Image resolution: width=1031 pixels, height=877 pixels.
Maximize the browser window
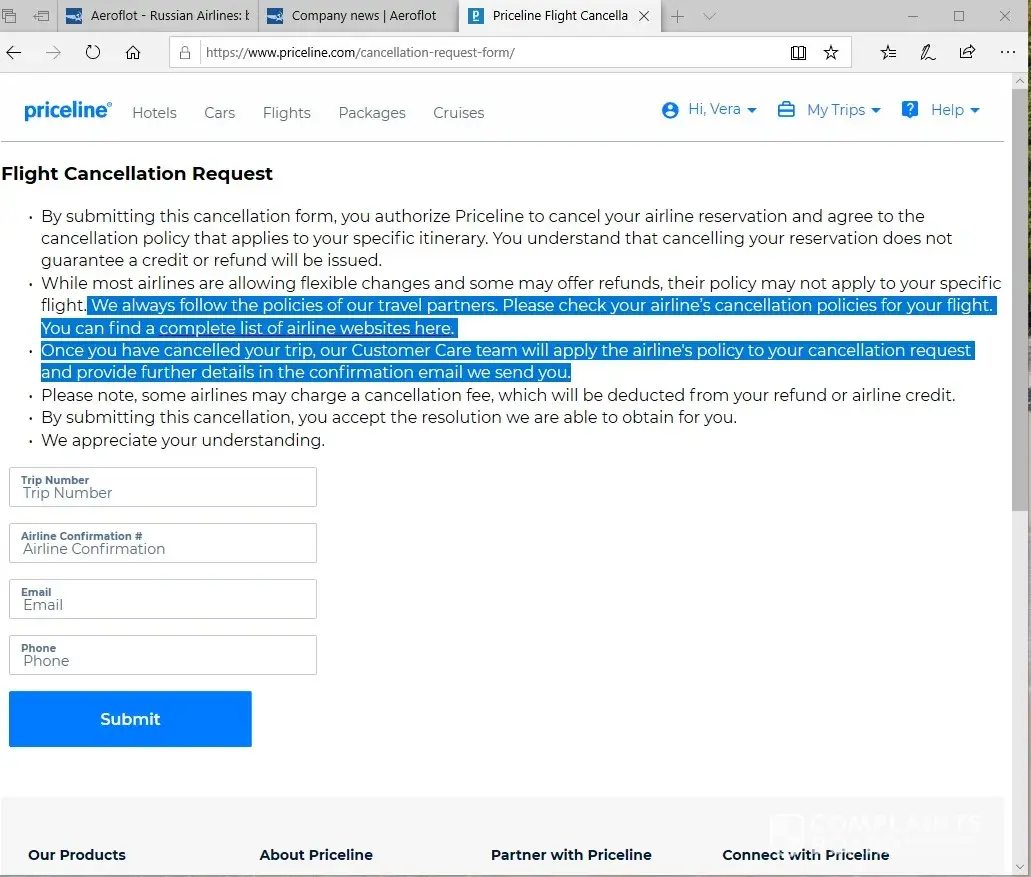959,16
